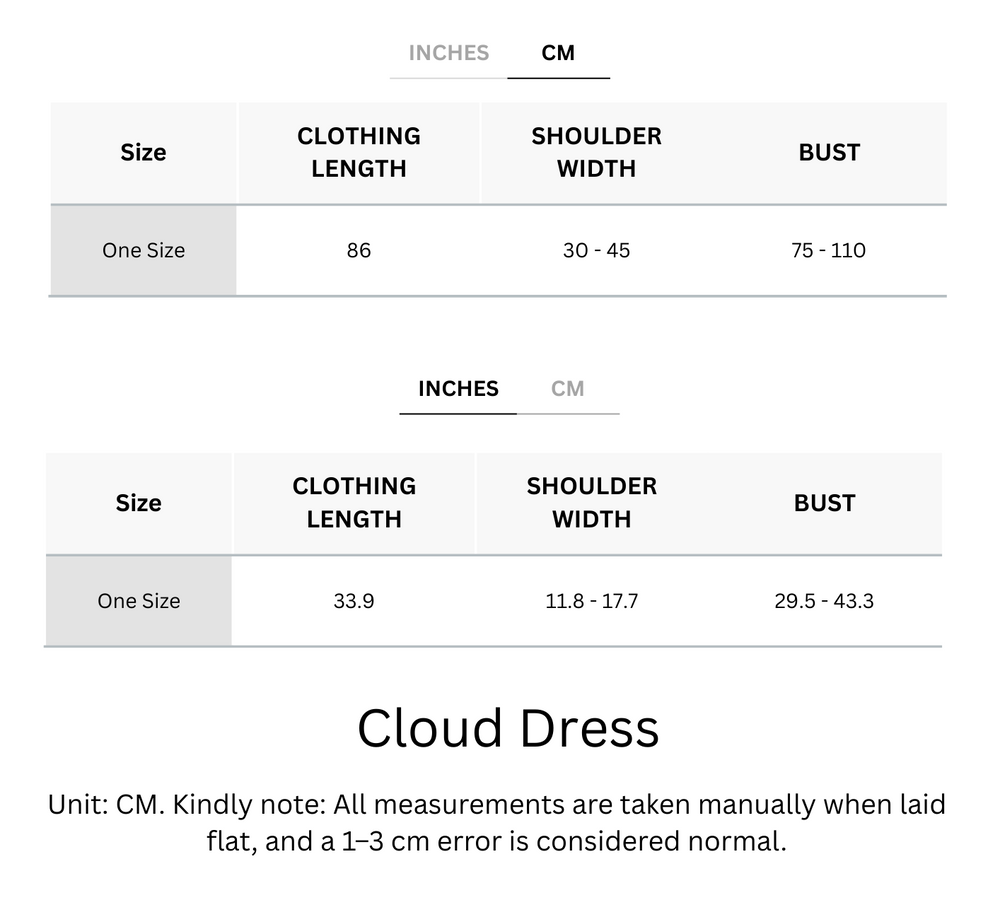Screen dimensions: 1000x900
Task: Click the BUST header in bottom table
Action: (x=824, y=503)
